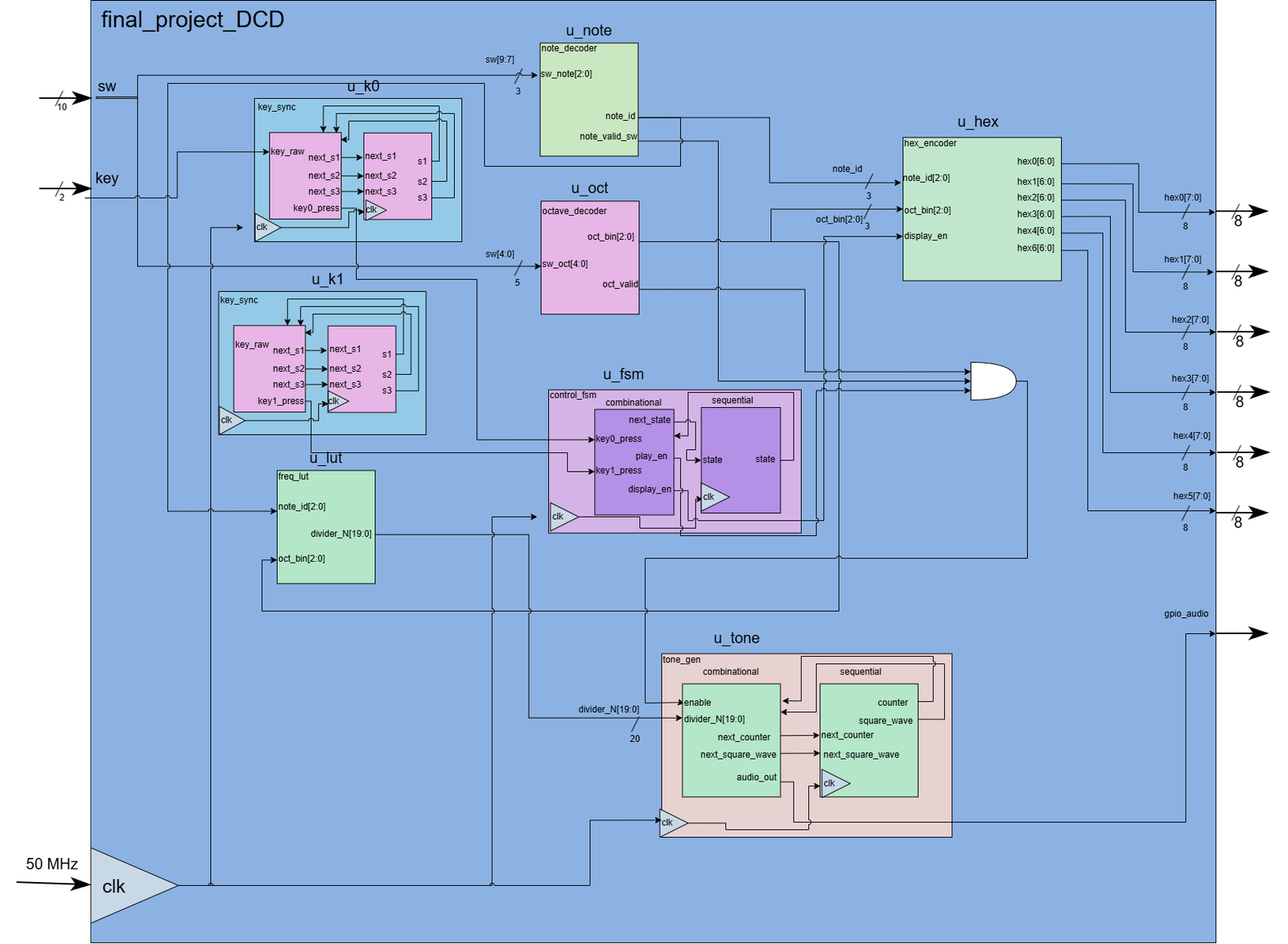The width and height of the screenshot is (1288, 944).
Task: Click the enable port on tone_gen
Action: pyautogui.click(x=697, y=703)
